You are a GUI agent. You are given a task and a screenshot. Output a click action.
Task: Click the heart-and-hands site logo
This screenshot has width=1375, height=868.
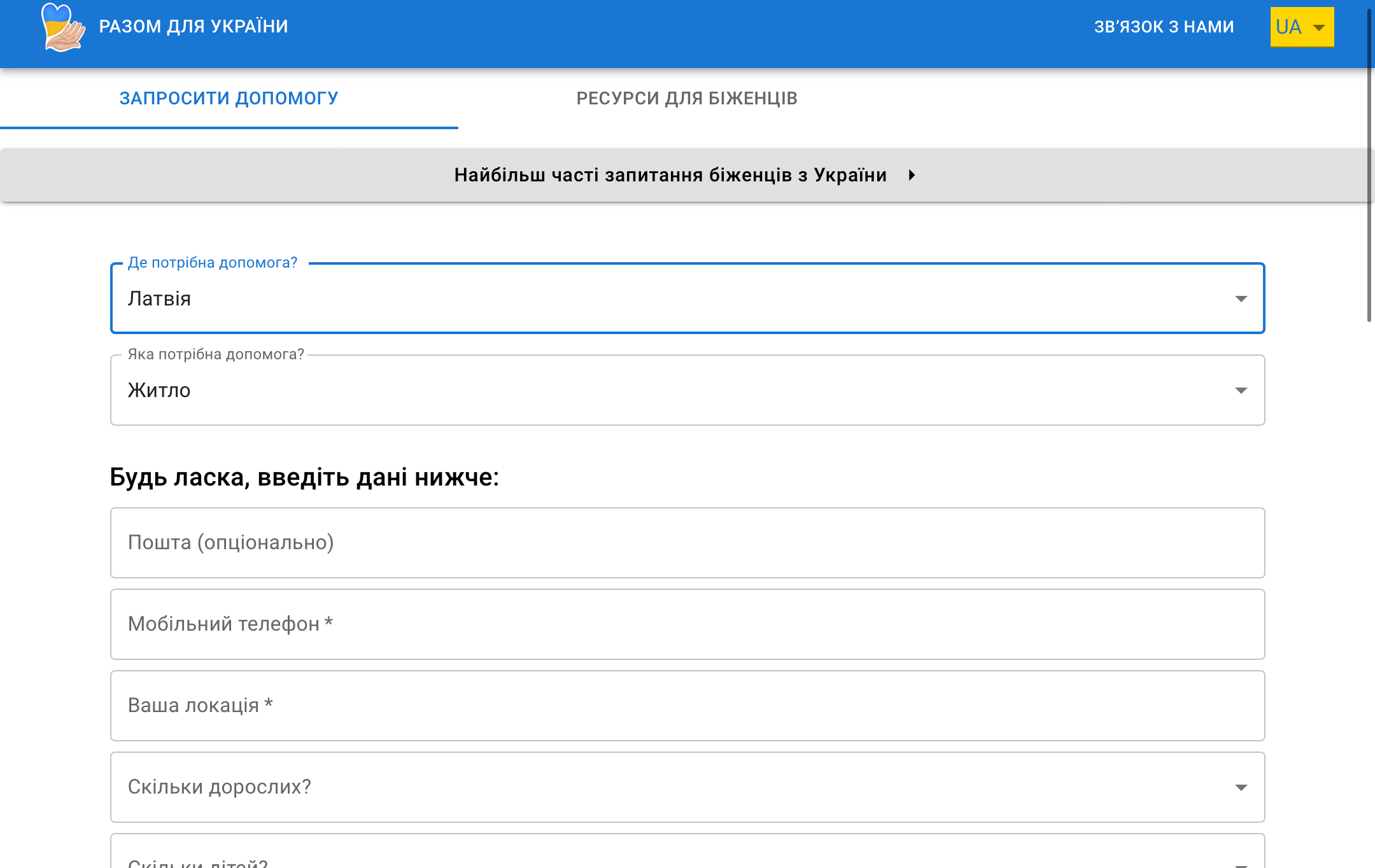(62, 27)
